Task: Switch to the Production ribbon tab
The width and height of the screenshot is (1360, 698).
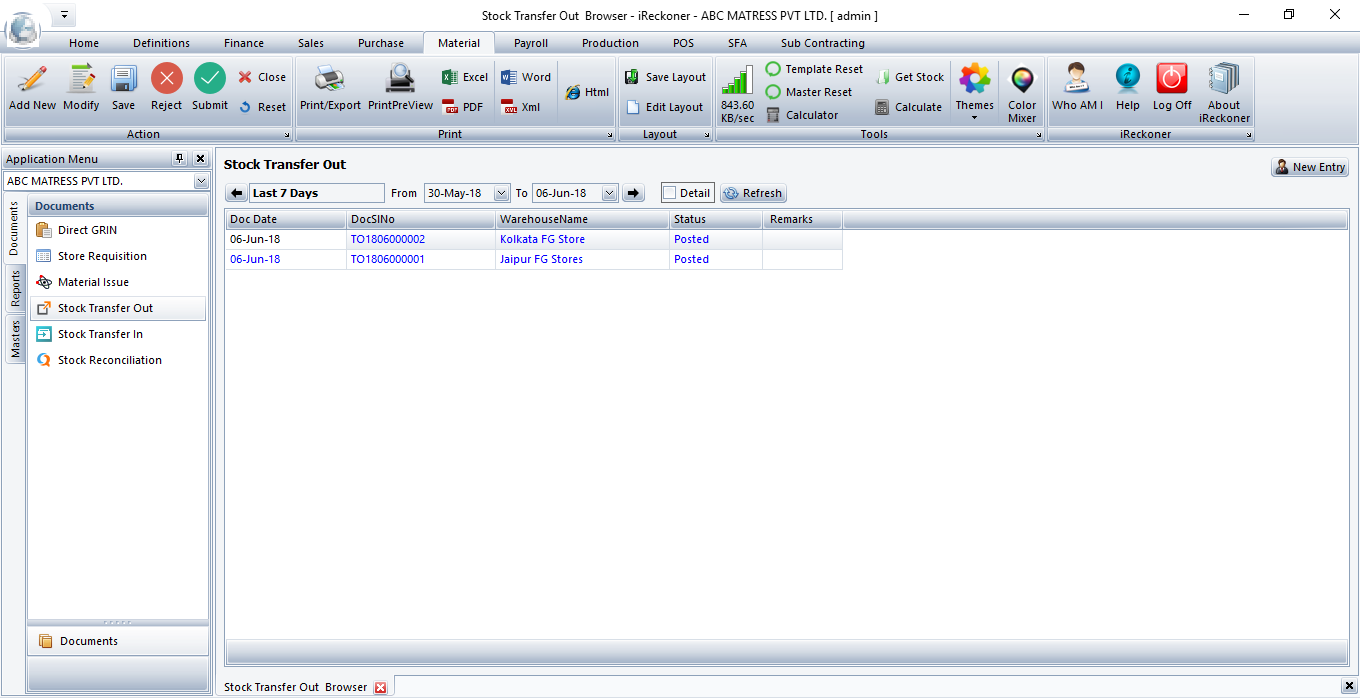Action: (x=610, y=43)
